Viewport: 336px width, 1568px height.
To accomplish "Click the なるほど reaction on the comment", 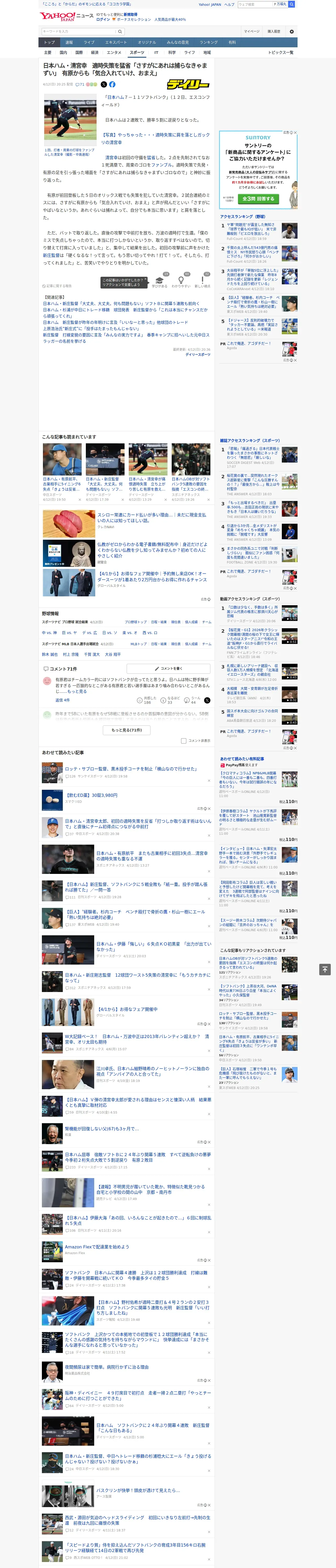I will [x=171, y=701].
